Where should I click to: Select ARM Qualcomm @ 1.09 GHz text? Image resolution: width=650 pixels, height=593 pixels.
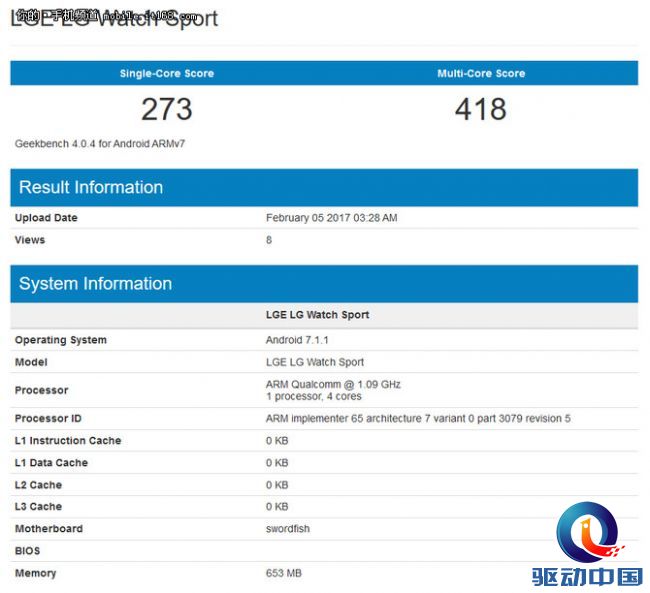333,384
